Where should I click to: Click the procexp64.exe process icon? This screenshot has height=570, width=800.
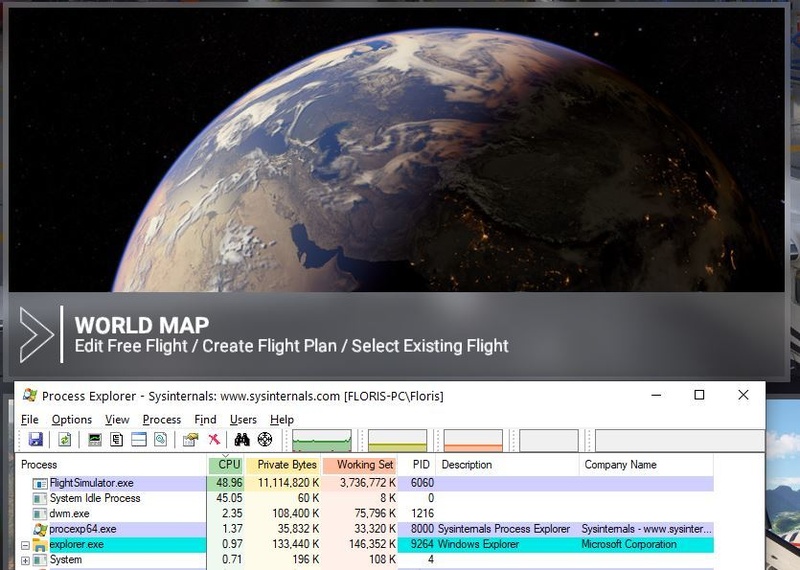tap(40, 529)
